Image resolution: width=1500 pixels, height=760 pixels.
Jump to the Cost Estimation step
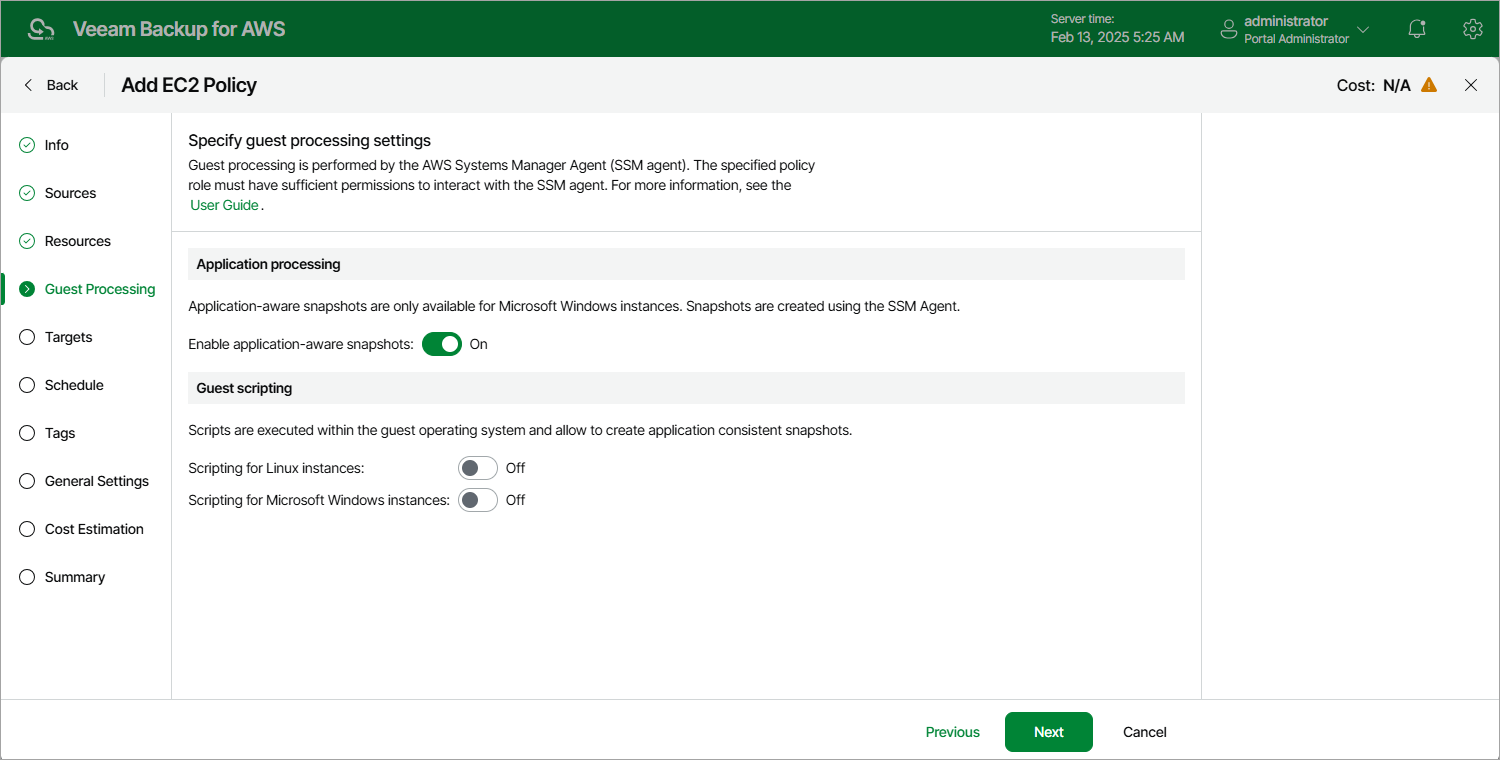point(94,529)
